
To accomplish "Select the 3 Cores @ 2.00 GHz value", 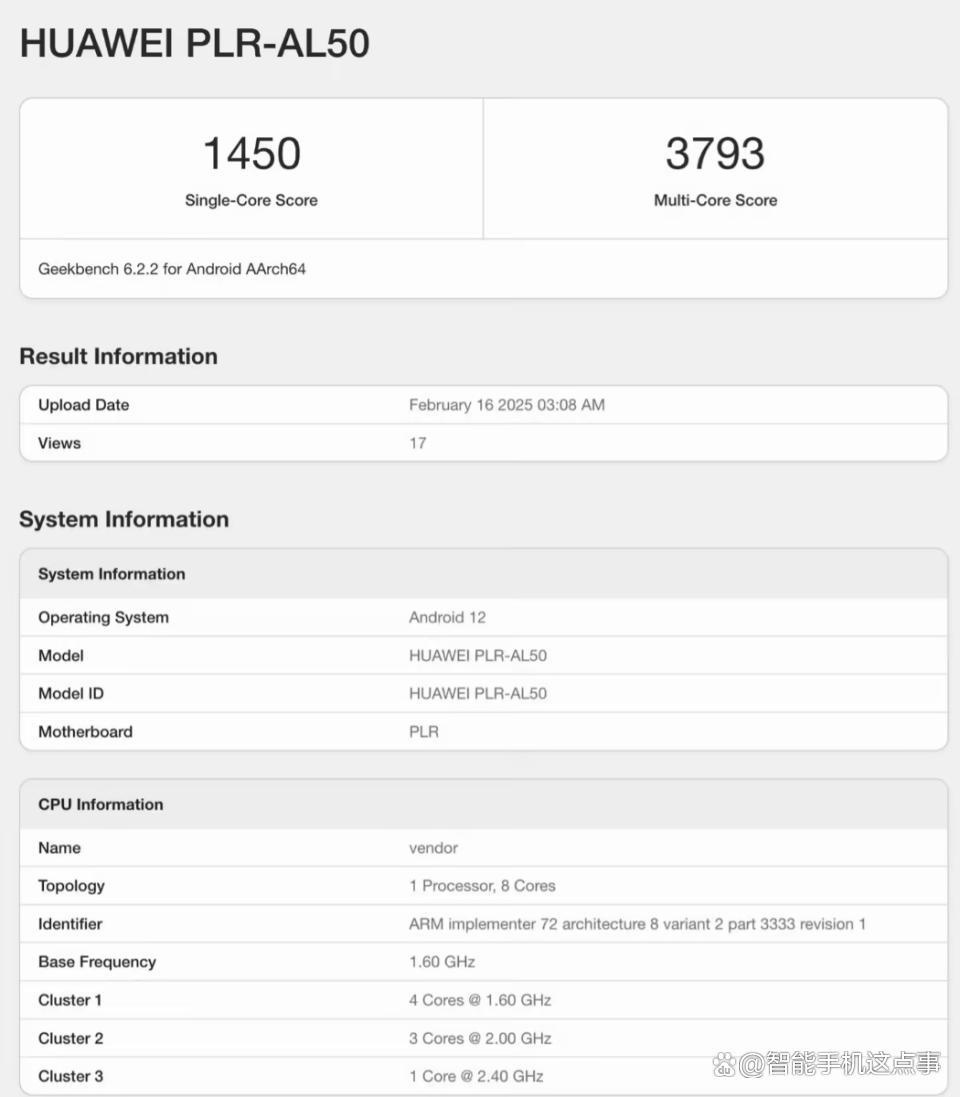I will click(x=480, y=1039).
